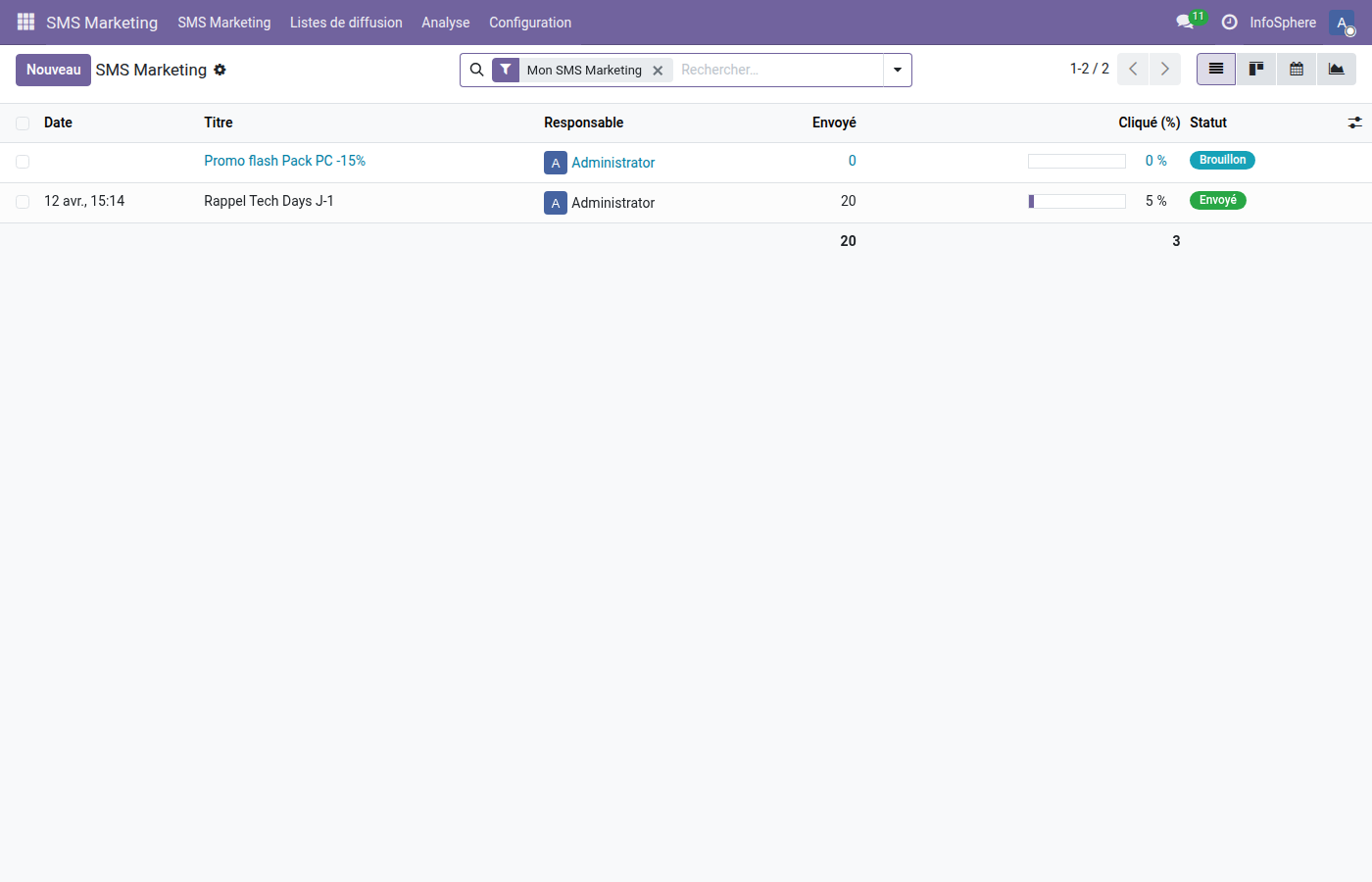Open the optional columns settings icon

click(x=1355, y=122)
